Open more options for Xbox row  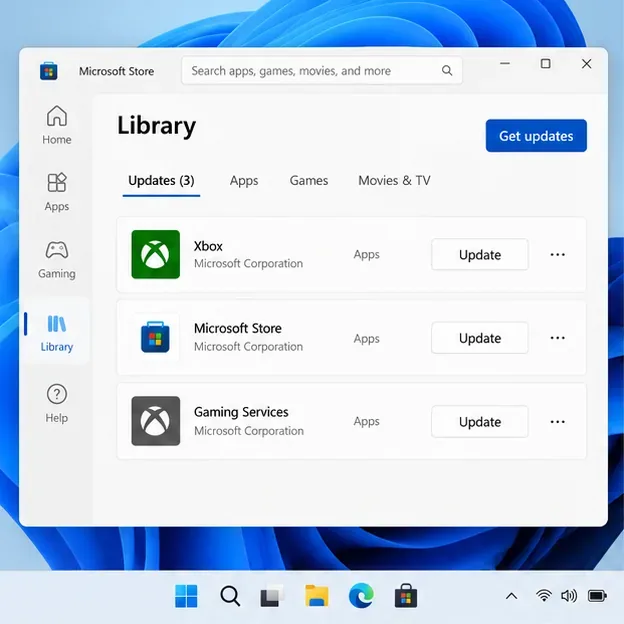tap(557, 254)
